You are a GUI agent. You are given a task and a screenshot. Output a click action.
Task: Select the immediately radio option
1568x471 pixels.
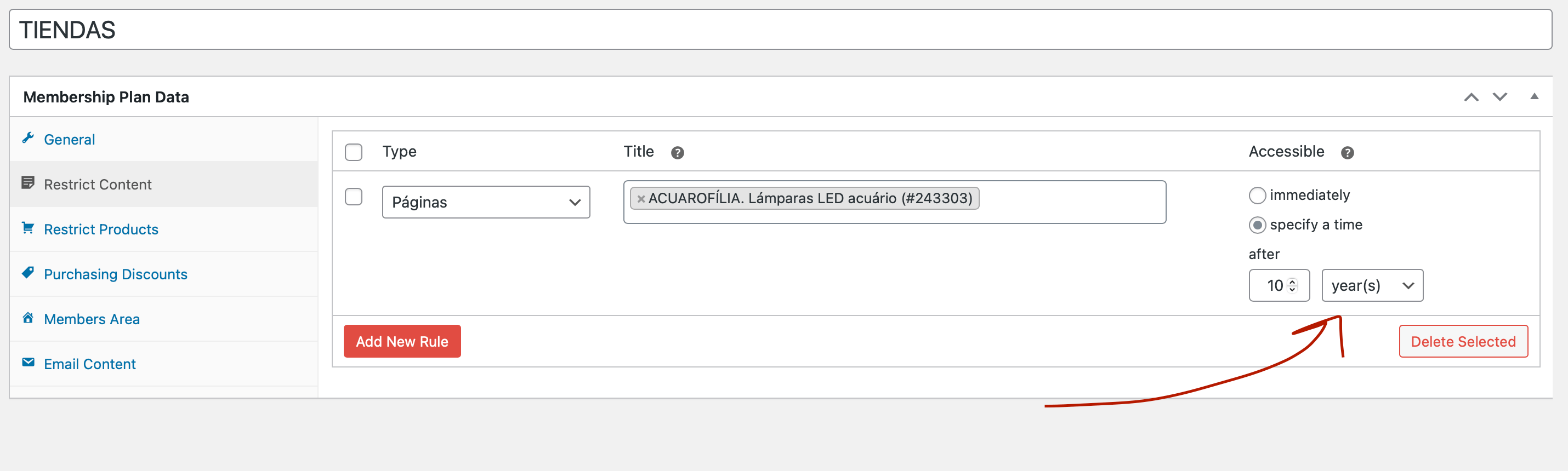[1258, 195]
